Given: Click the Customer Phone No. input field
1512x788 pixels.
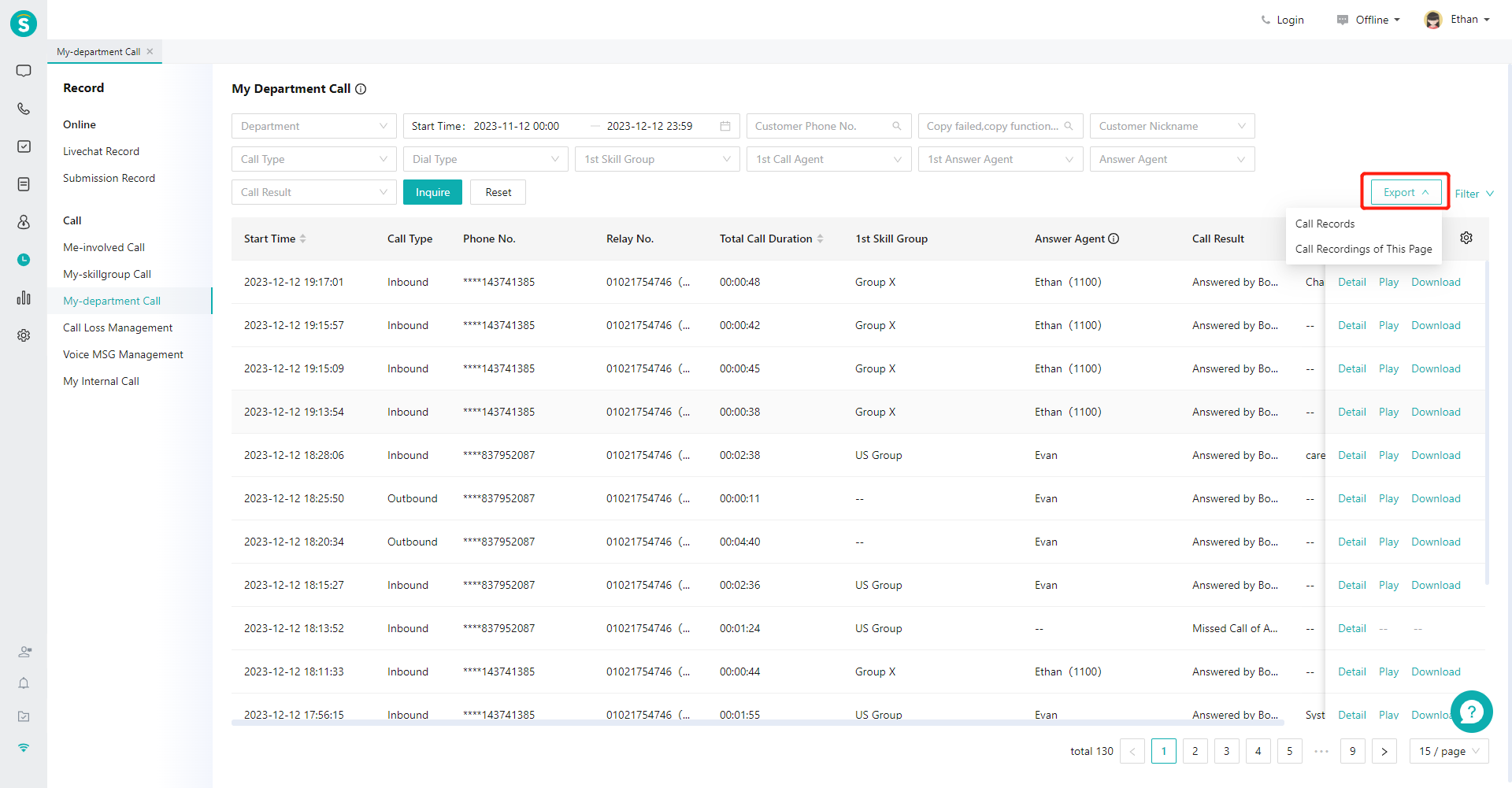Looking at the screenshot, I should pos(829,126).
